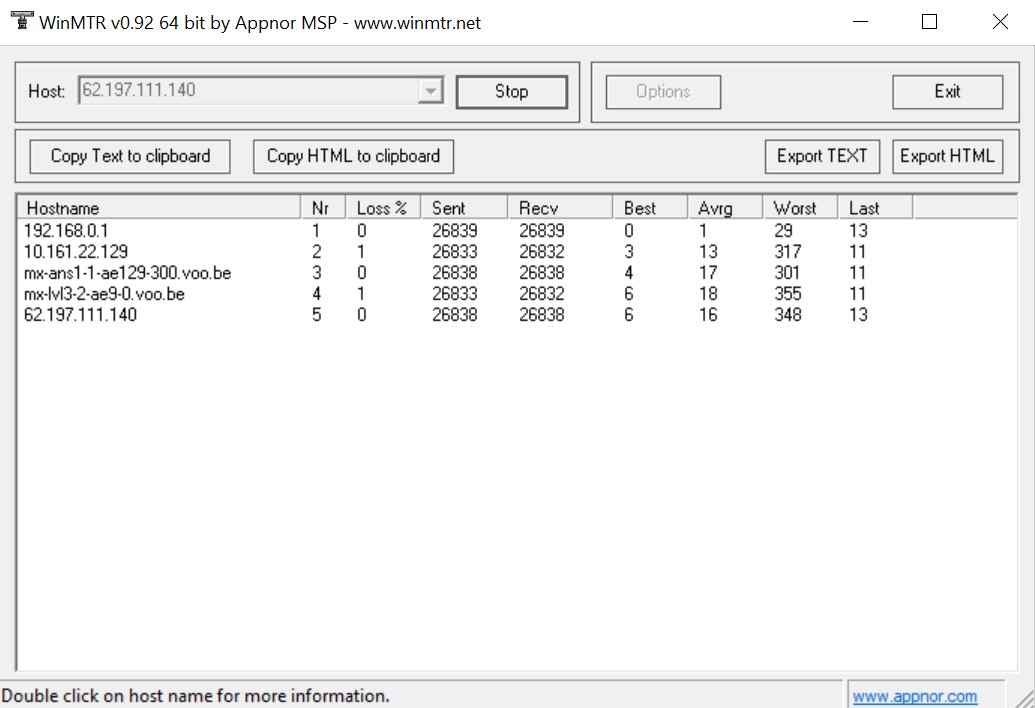Click the Best column header
1035x708 pixels.
click(x=650, y=208)
